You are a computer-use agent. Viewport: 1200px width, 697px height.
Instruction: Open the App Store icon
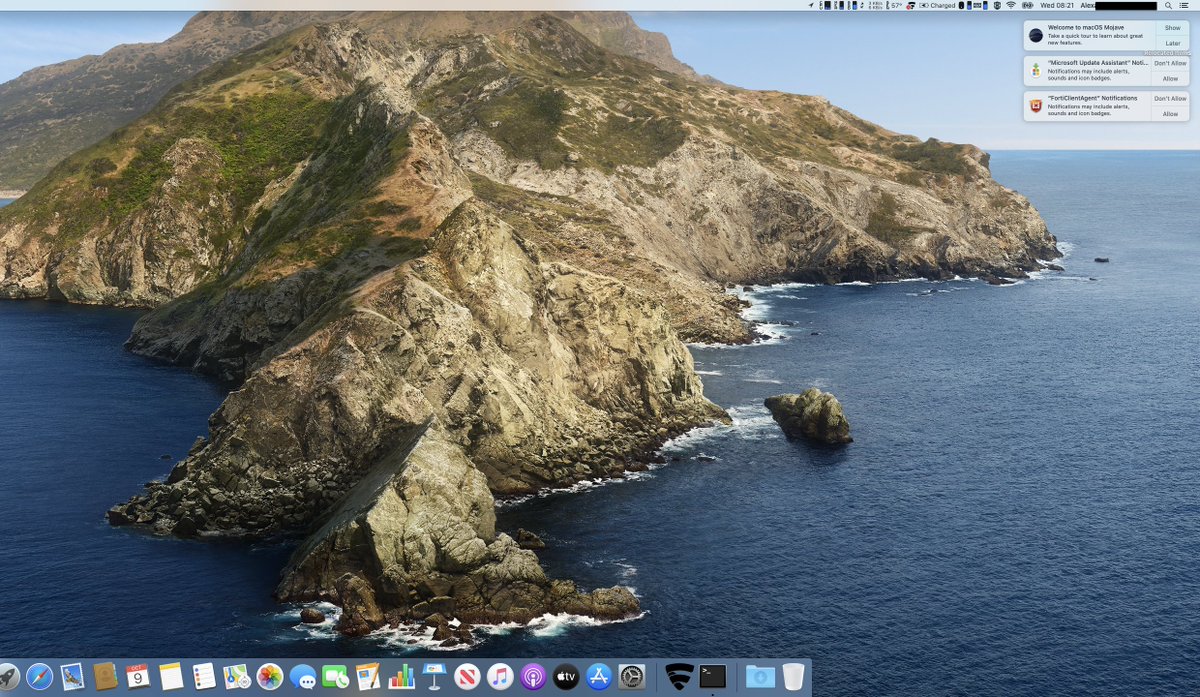click(599, 677)
